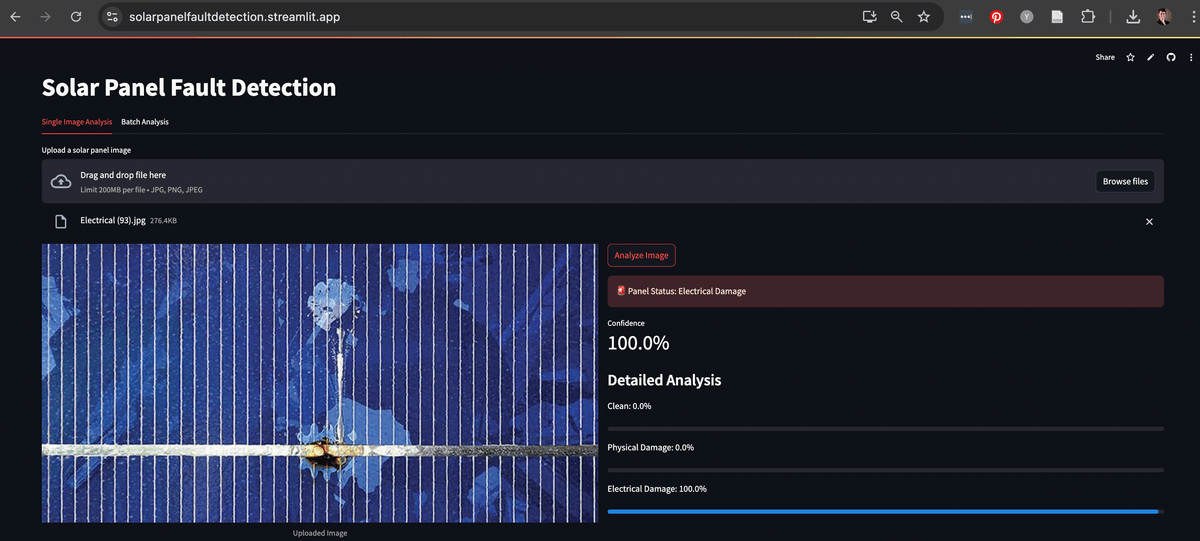
Task: Click the Electrical Damage progress bar
Action: tap(885, 511)
